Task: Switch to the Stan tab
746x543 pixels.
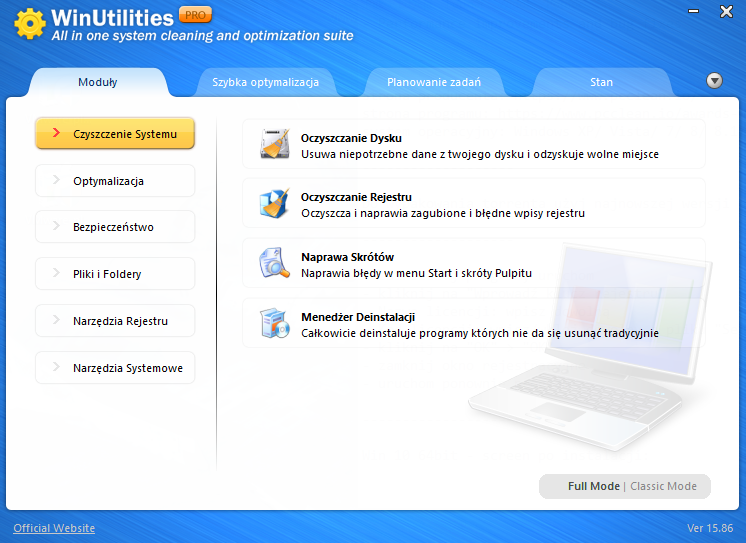Action: pos(601,82)
